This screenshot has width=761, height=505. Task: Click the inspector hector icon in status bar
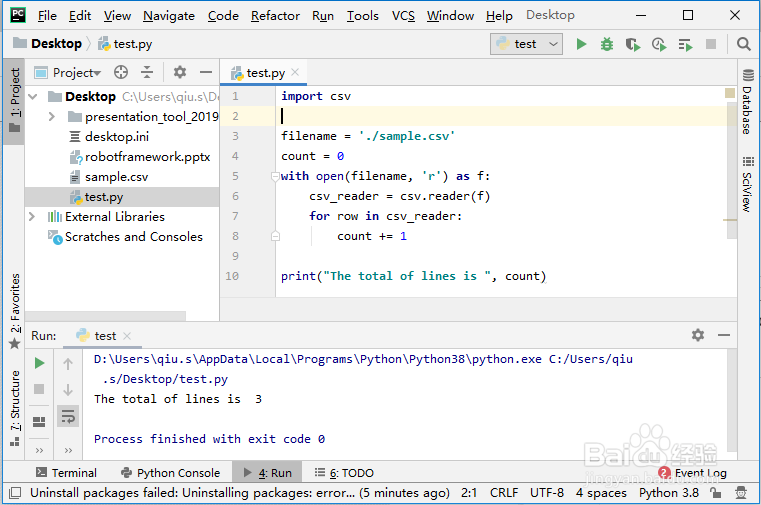click(741, 493)
